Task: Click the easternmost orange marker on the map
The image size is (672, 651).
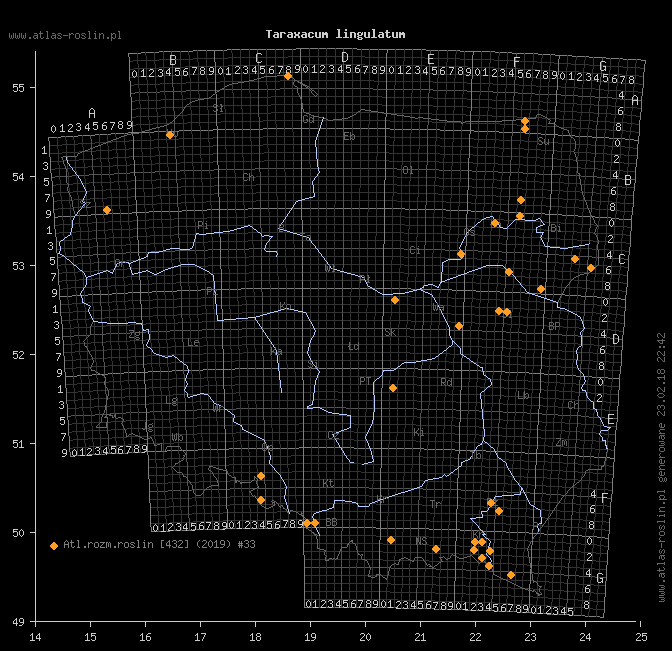Action: coord(591,268)
